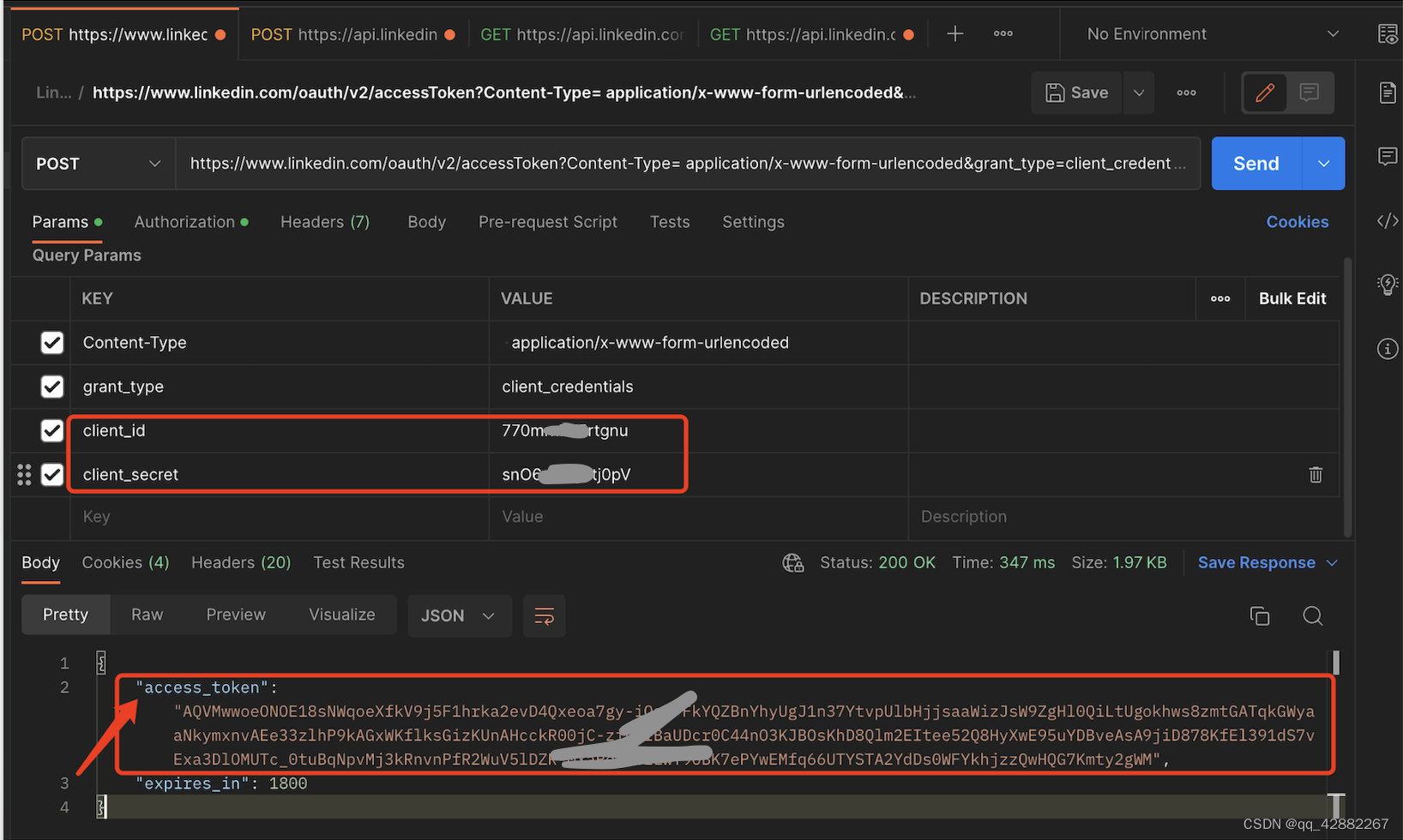Expand the Send button options arrow

pos(1323,164)
